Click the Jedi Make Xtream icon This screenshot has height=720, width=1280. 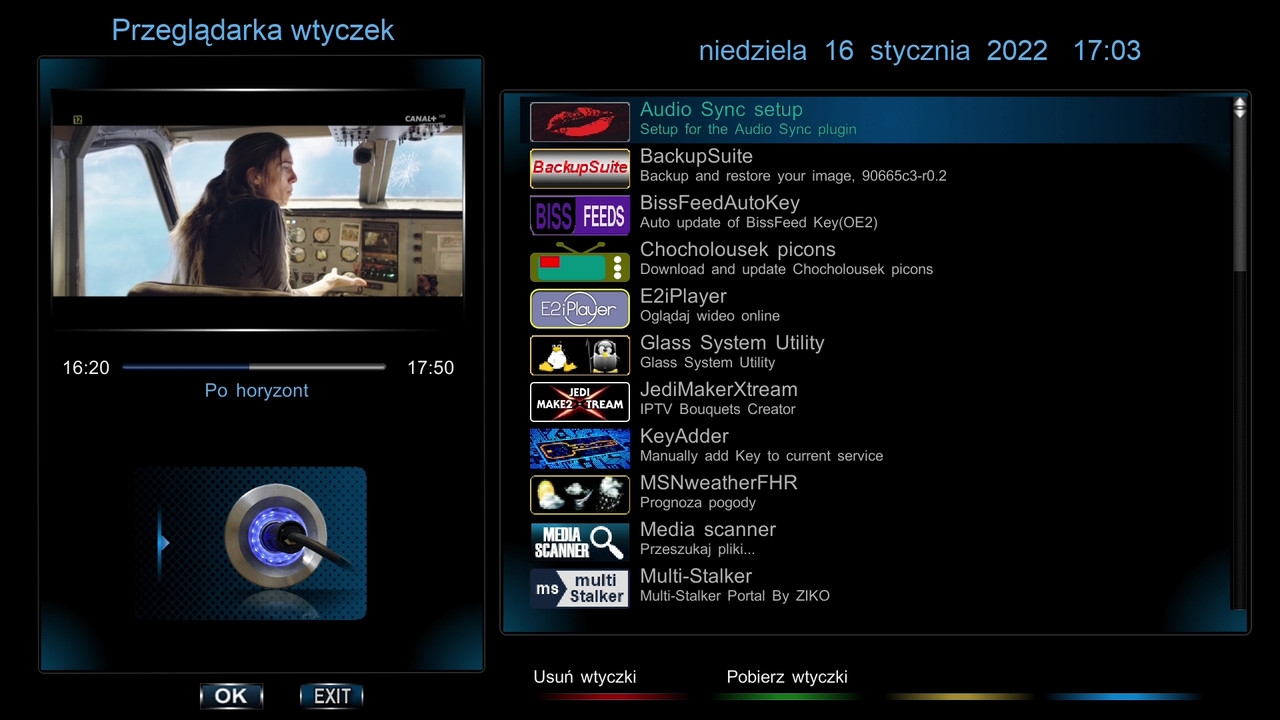point(580,402)
